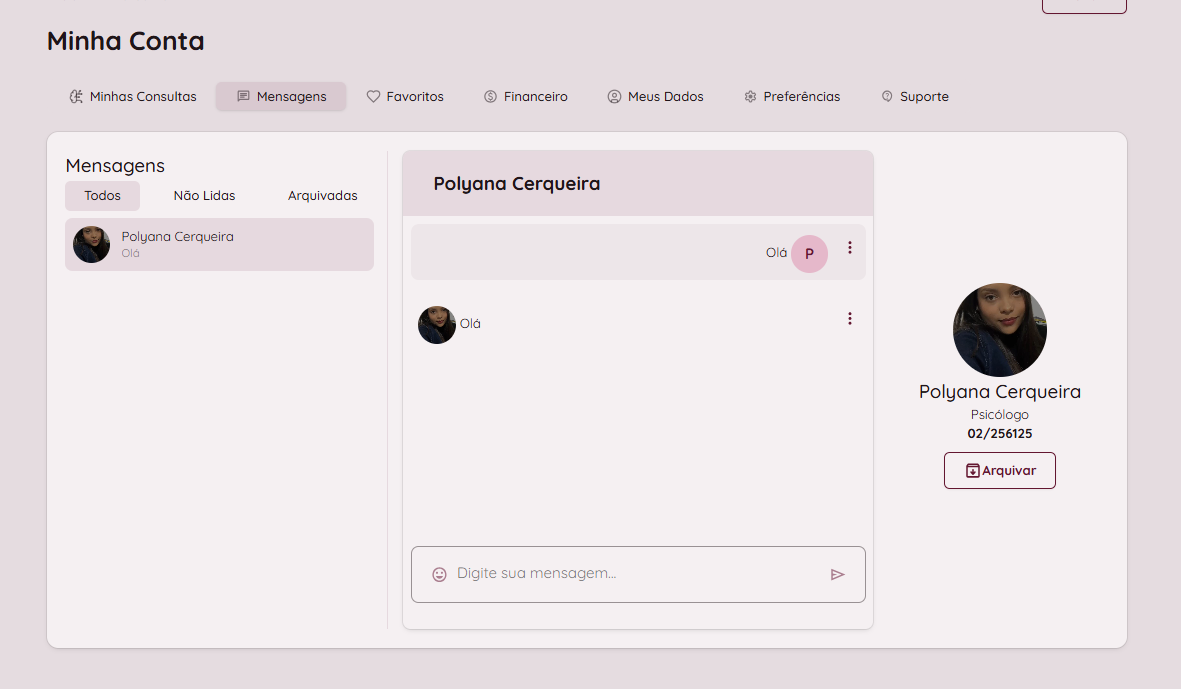This screenshot has height=689, width=1181.
Task: Click Polyana's large profile photo
Action: (999, 330)
